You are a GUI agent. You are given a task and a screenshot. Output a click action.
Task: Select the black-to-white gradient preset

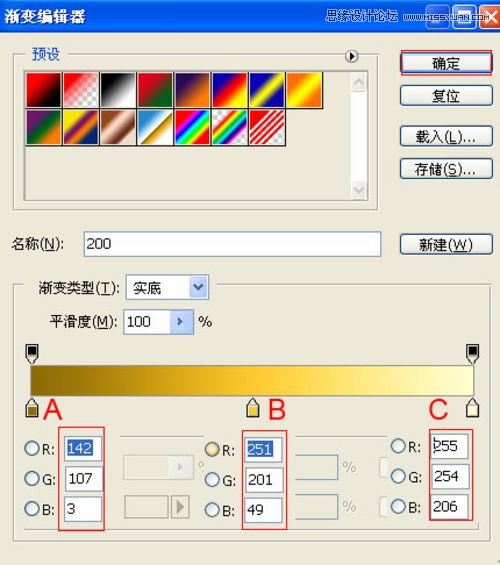[118, 90]
